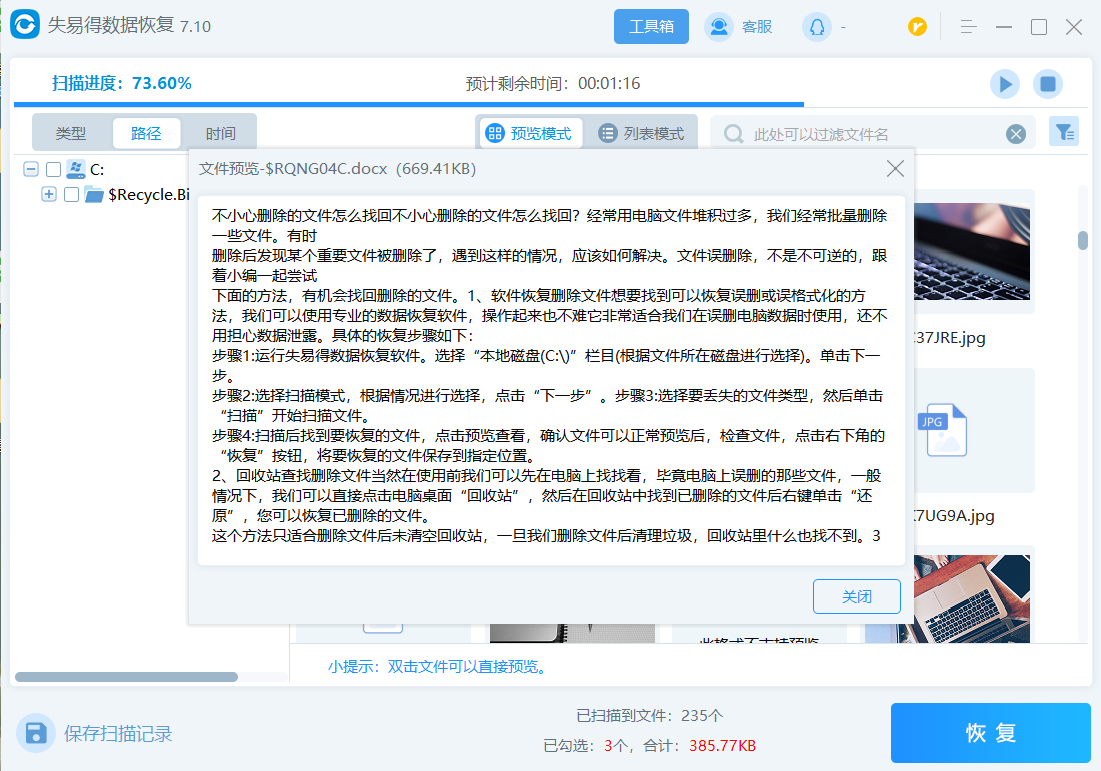Image resolution: width=1101 pixels, height=771 pixels.
Task: Click the resume scan play icon
Action: coord(1004,84)
